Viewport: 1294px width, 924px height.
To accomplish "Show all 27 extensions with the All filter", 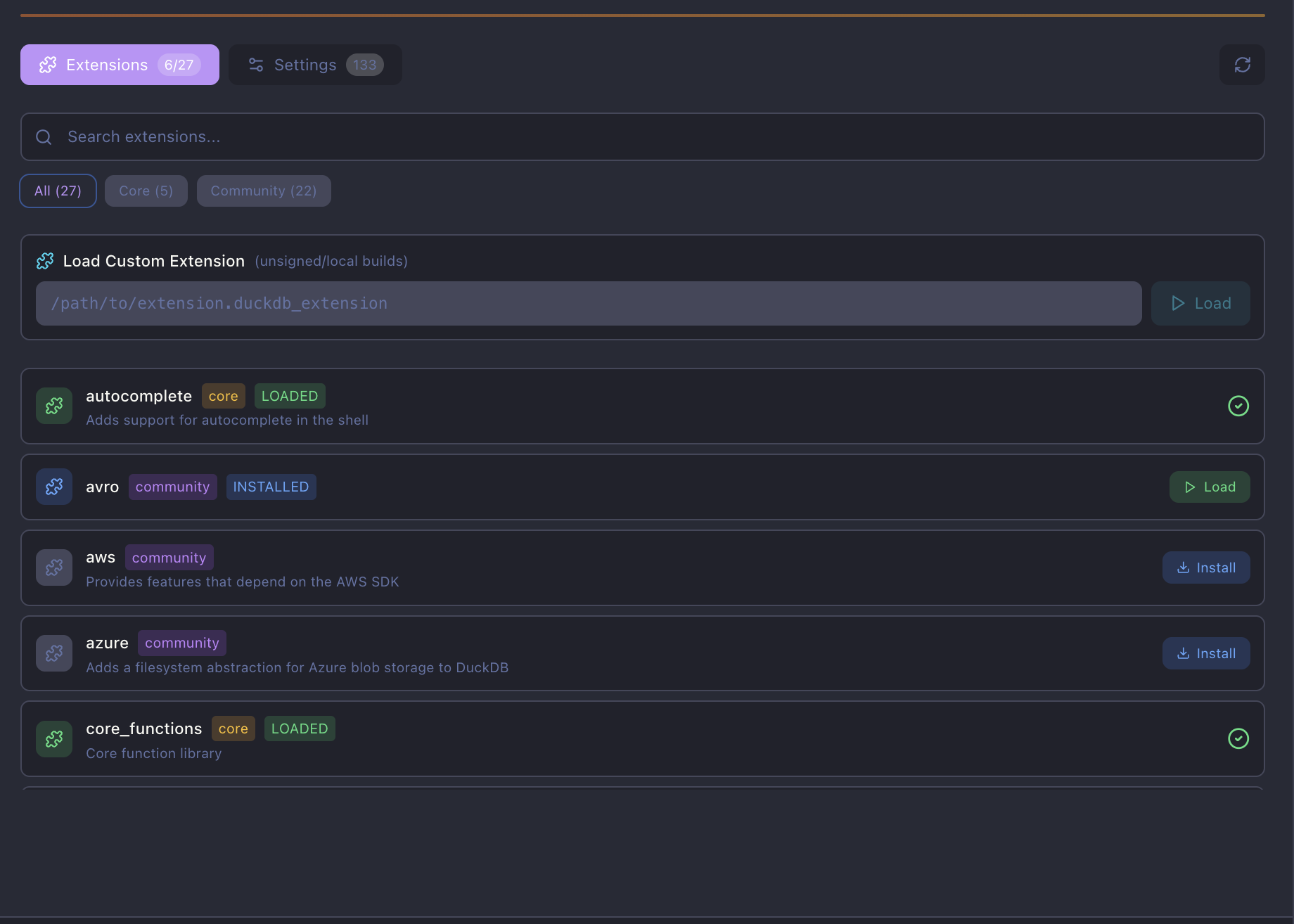I will [57, 191].
